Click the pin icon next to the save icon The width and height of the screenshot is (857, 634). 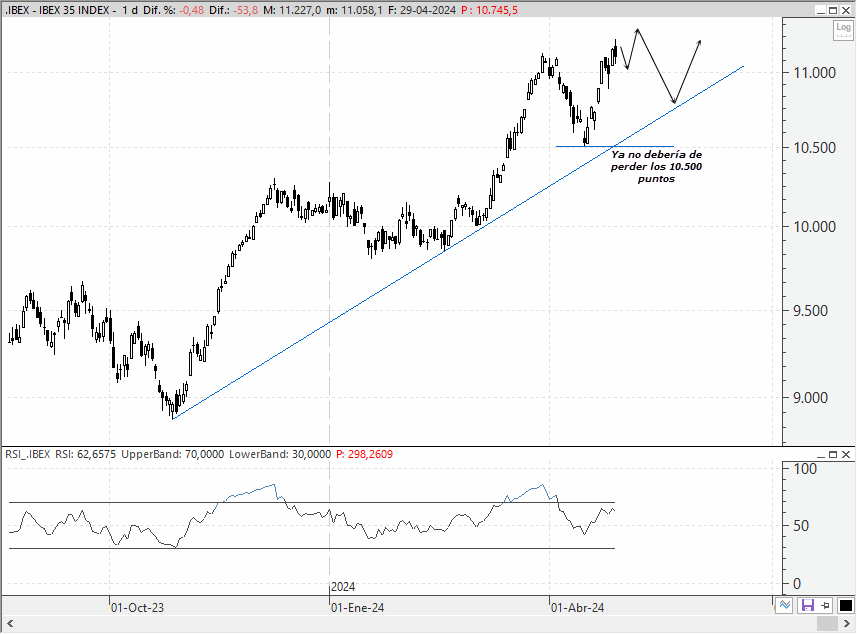[825, 605]
